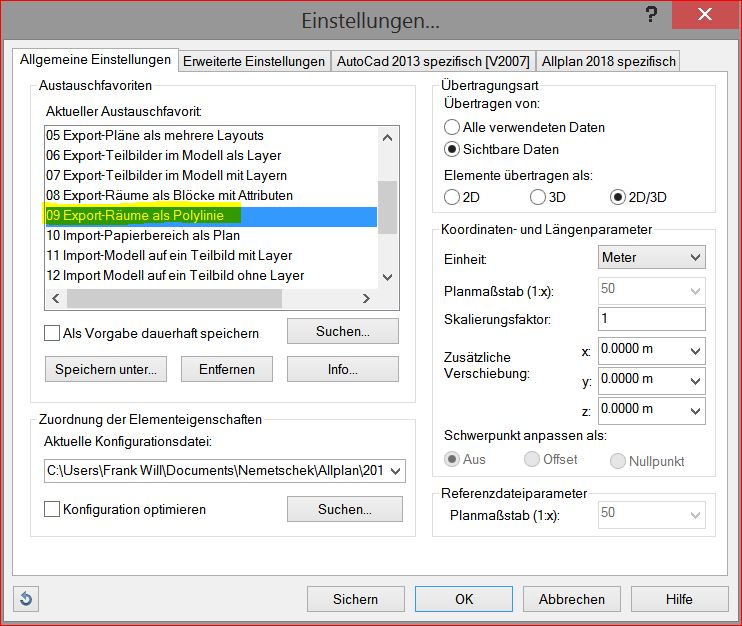
Task: Toggle 'Konfiguration optimieren' checkbox
Action: pyautogui.click(x=53, y=509)
